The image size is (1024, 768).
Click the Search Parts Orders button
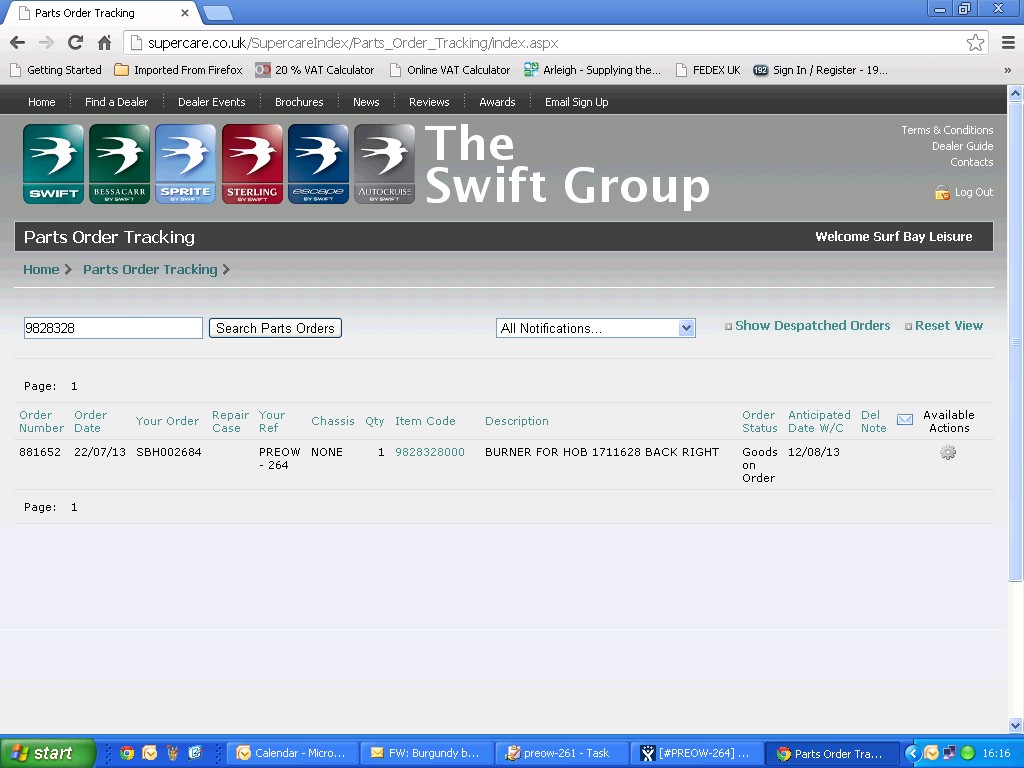coord(276,328)
